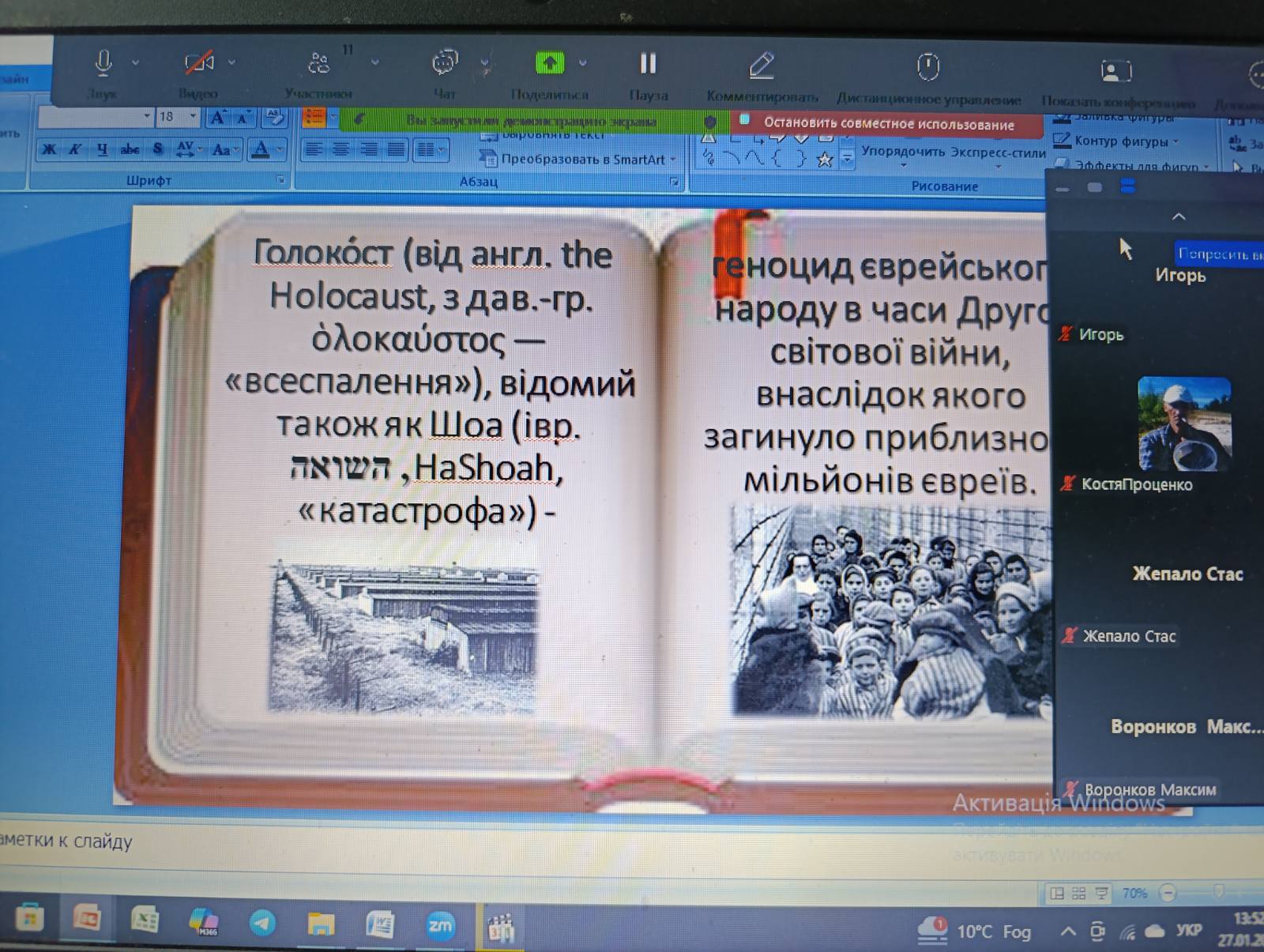Toggle text shadow S button
This screenshot has width=1264, height=952.
click(x=158, y=149)
